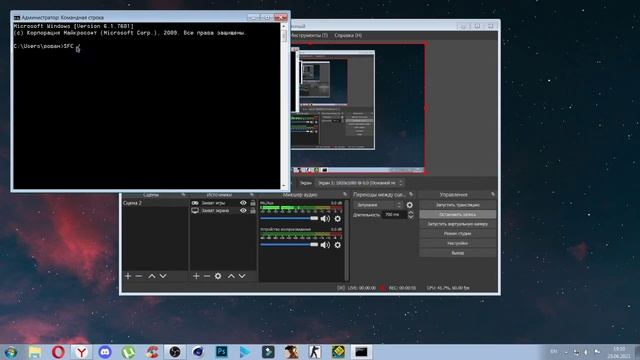The height and width of the screenshot is (360, 640).
Task: Undock the Audio Mixer panel via corner icon
Action: [x=345, y=195]
